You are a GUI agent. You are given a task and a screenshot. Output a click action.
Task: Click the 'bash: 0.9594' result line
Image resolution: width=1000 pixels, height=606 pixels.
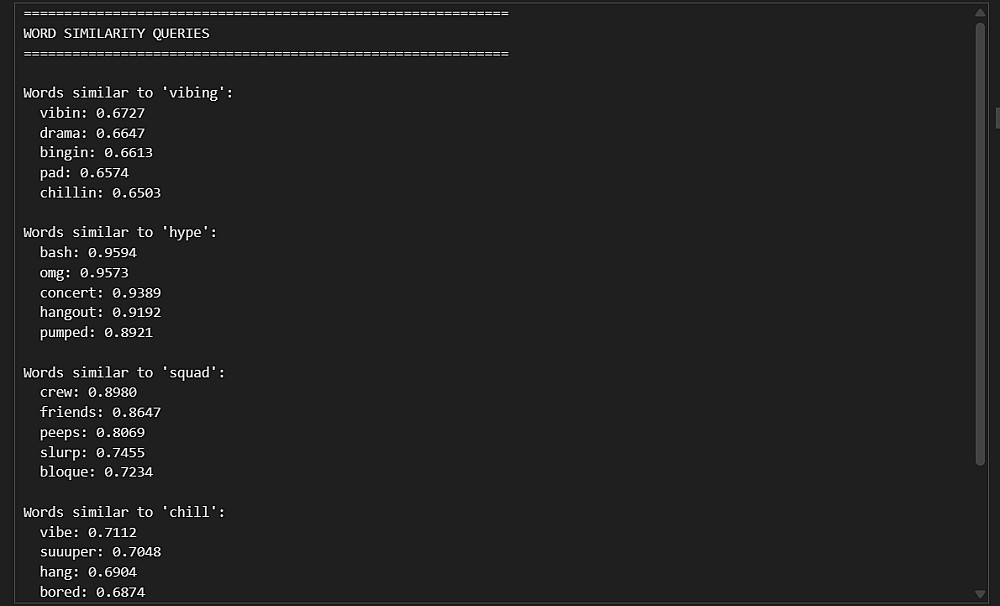(88, 253)
